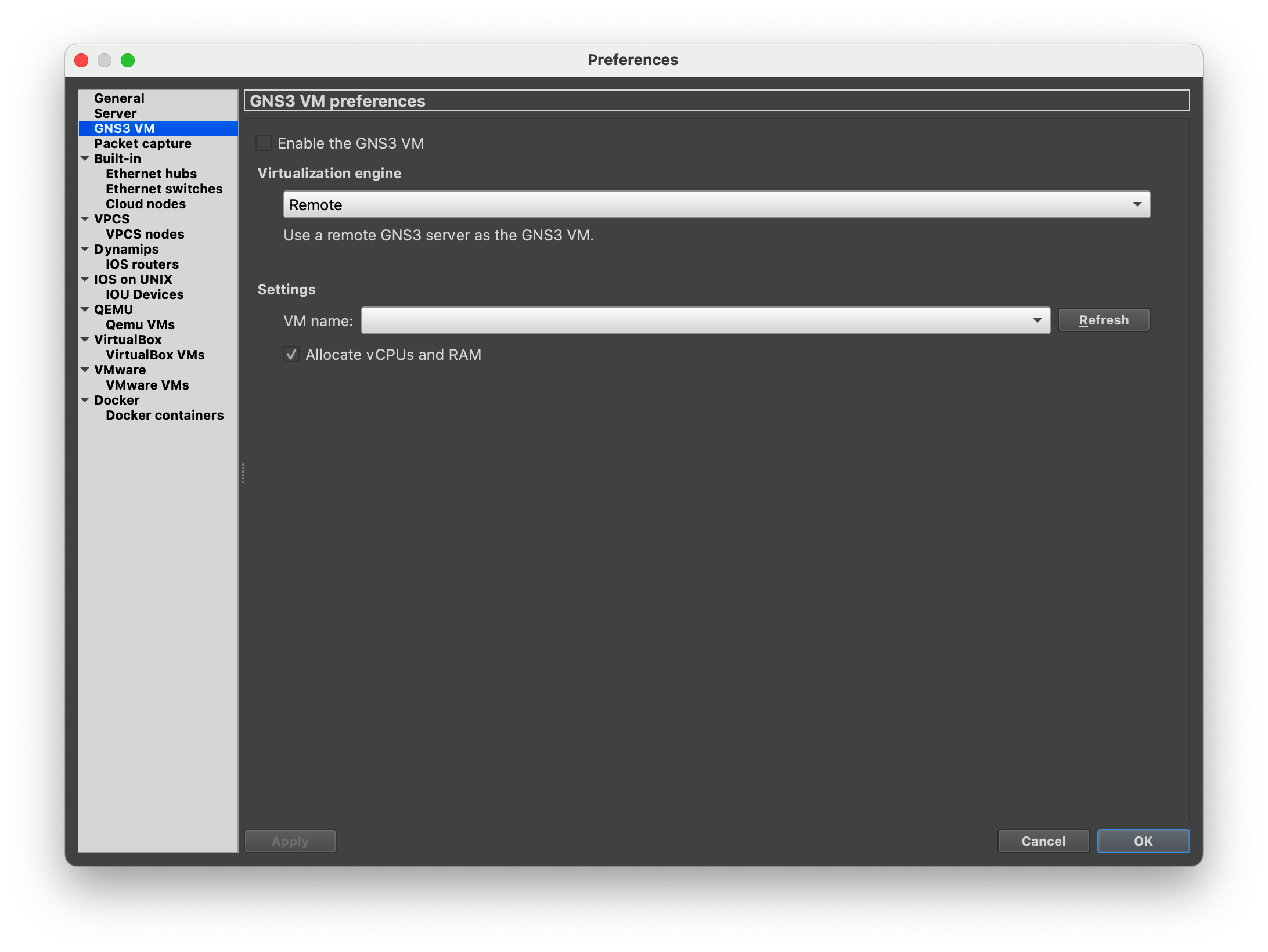Screen dimensions: 1268x952
Task: Collapse the VirtualBox tree section
Action: [85, 340]
